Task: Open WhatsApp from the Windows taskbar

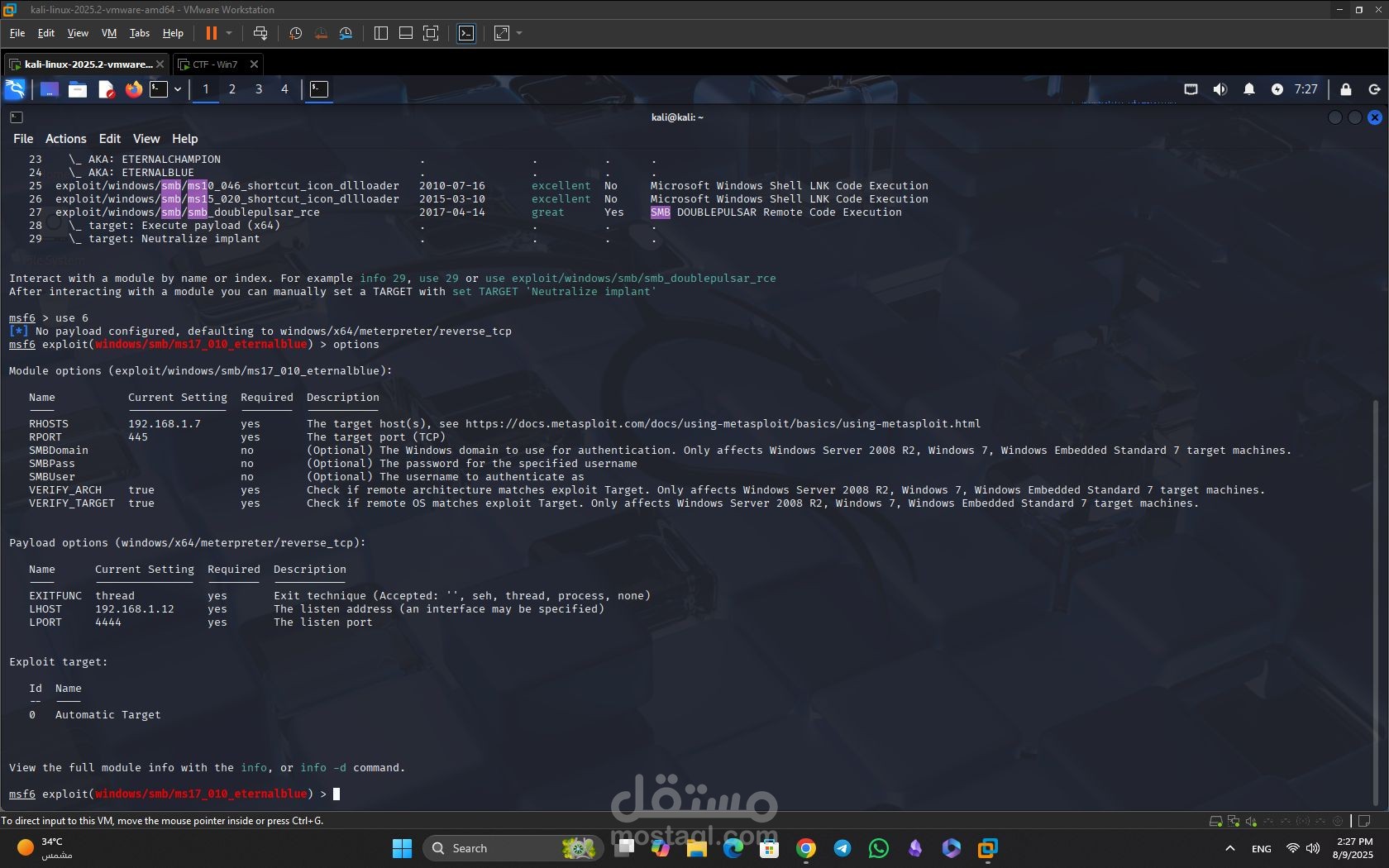Action: pyautogui.click(x=879, y=848)
